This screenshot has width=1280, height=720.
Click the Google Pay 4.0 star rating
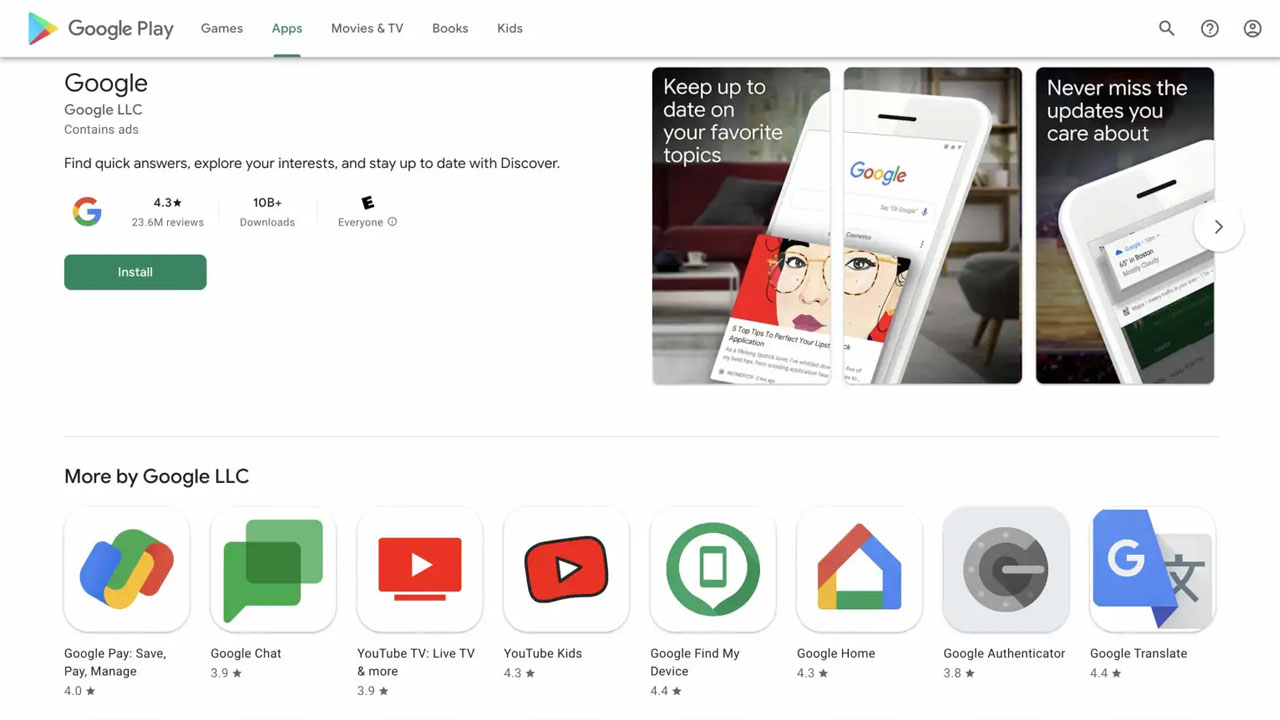(80, 691)
